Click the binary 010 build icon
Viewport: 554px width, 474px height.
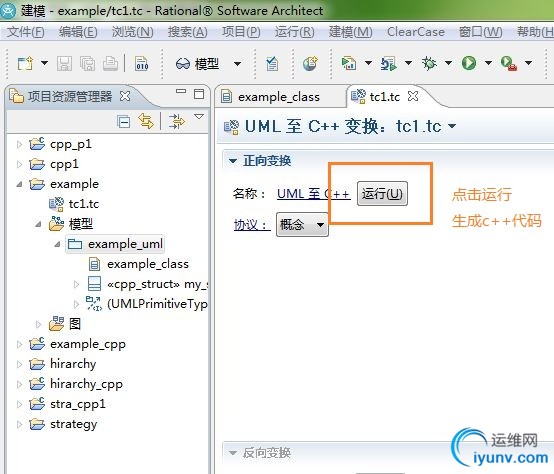pos(142,64)
